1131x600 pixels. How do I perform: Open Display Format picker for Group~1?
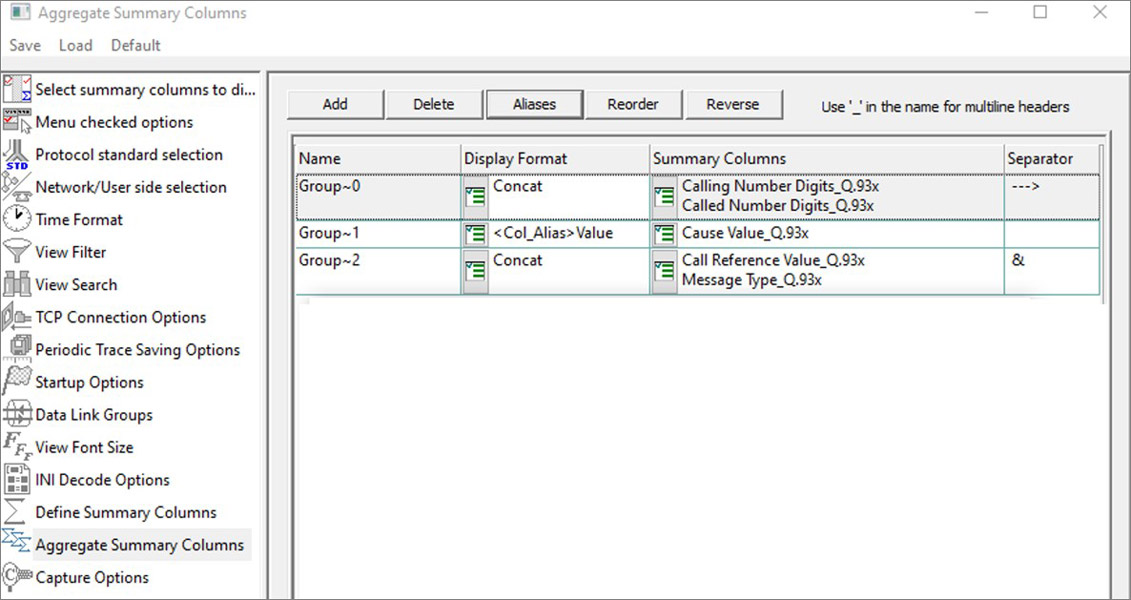[x=475, y=234]
